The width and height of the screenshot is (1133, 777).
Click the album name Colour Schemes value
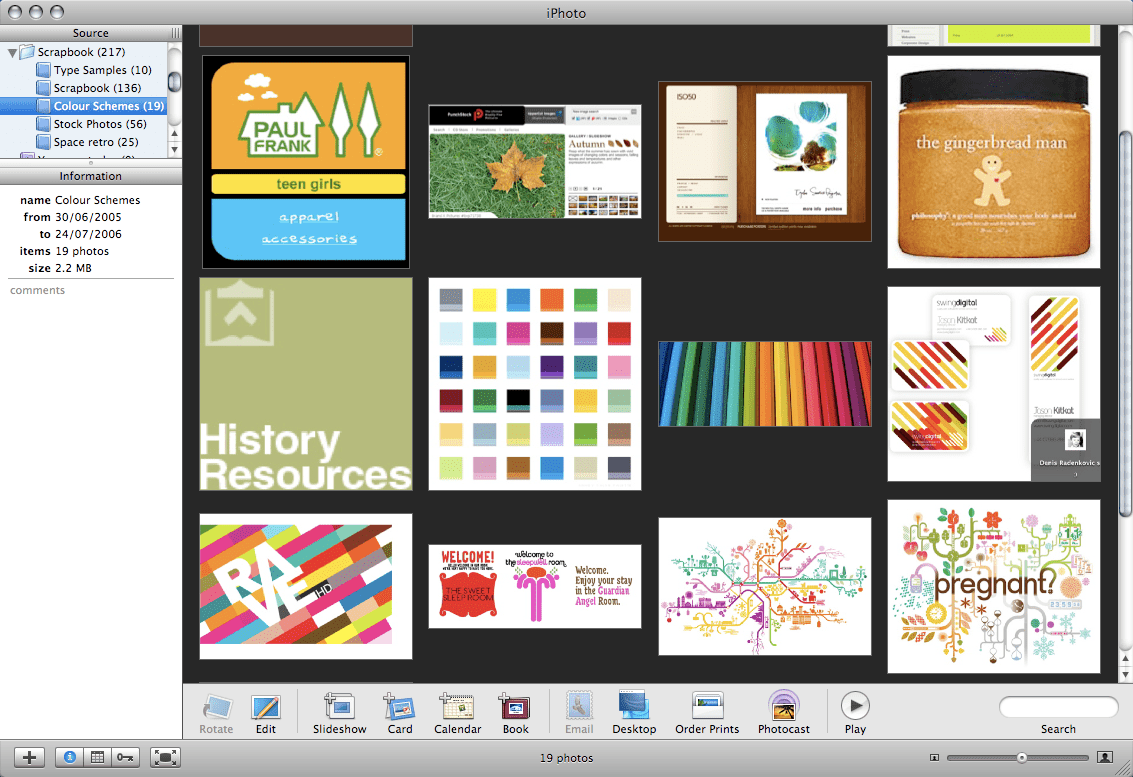coord(98,200)
